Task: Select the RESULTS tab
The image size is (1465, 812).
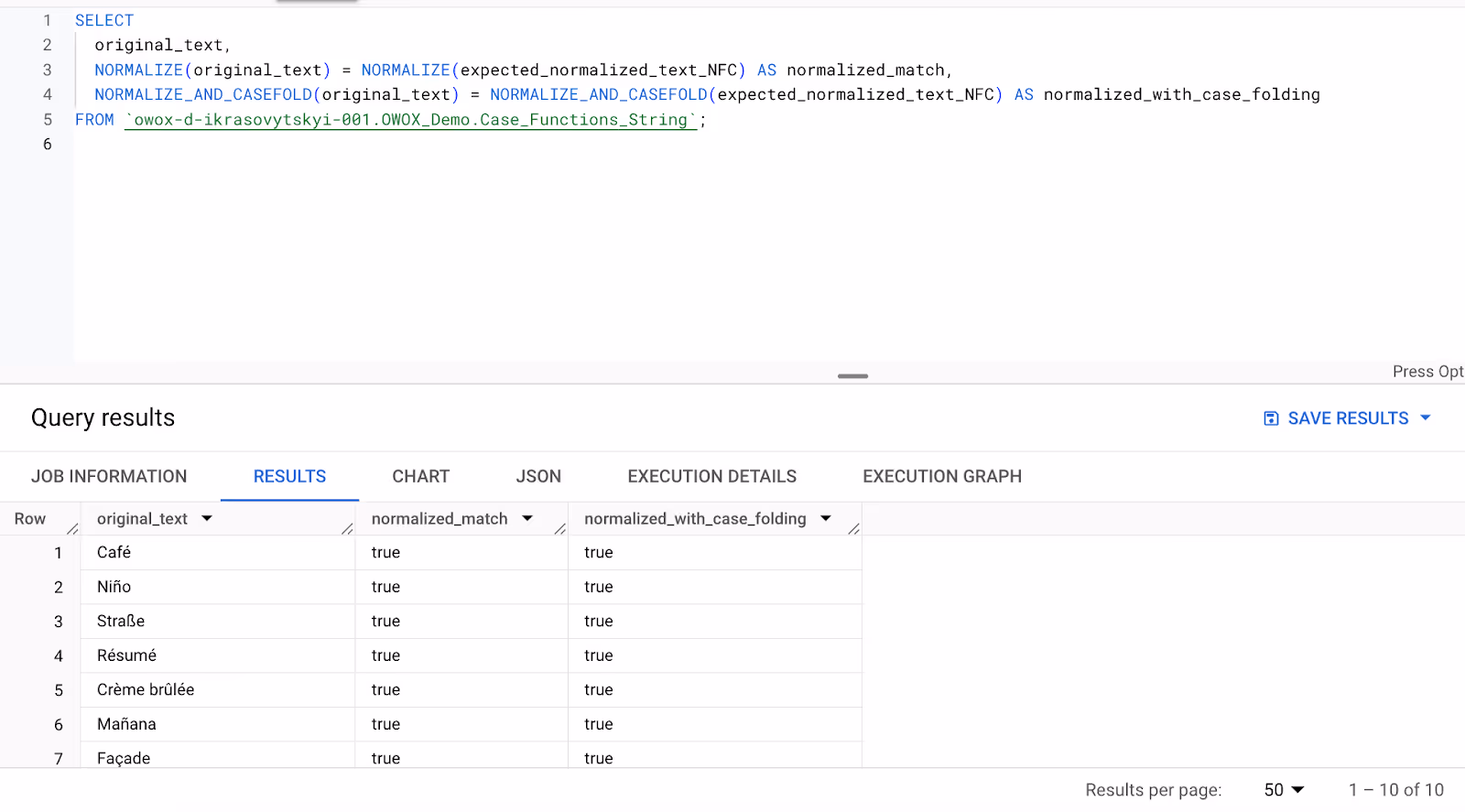Action: (x=289, y=476)
